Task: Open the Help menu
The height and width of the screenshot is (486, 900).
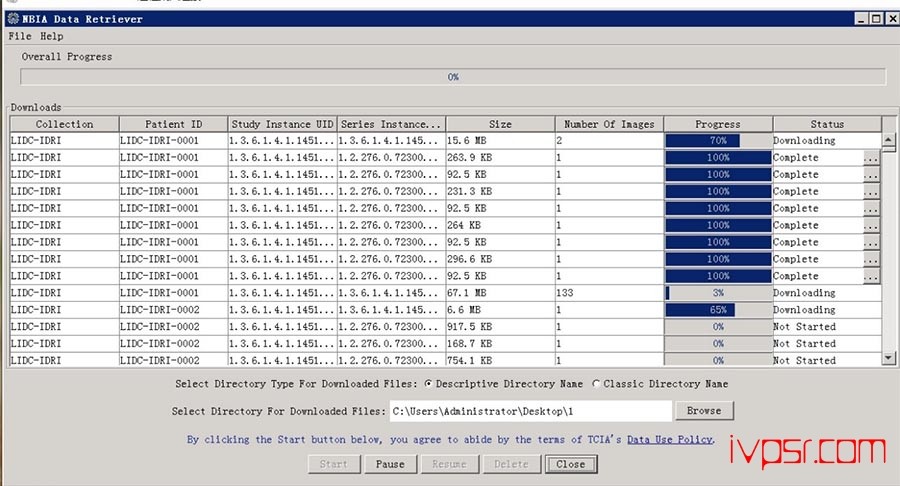Action: coord(52,36)
